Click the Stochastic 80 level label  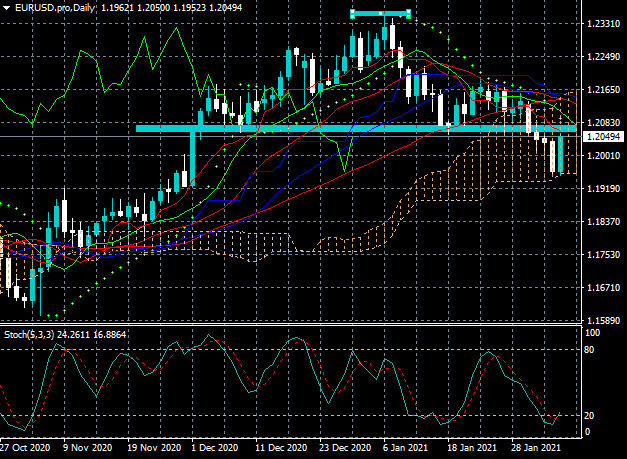pos(589,350)
